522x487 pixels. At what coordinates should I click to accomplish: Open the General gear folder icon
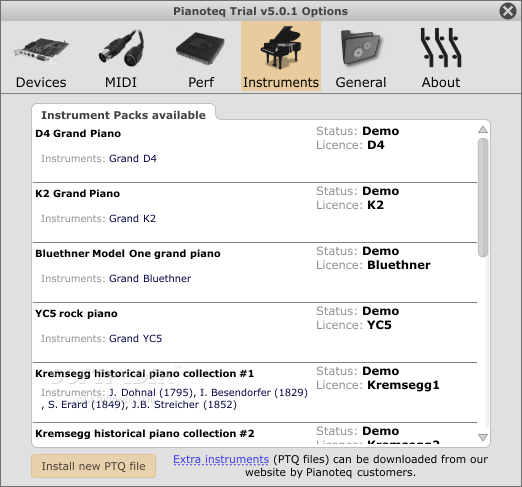[x=361, y=48]
